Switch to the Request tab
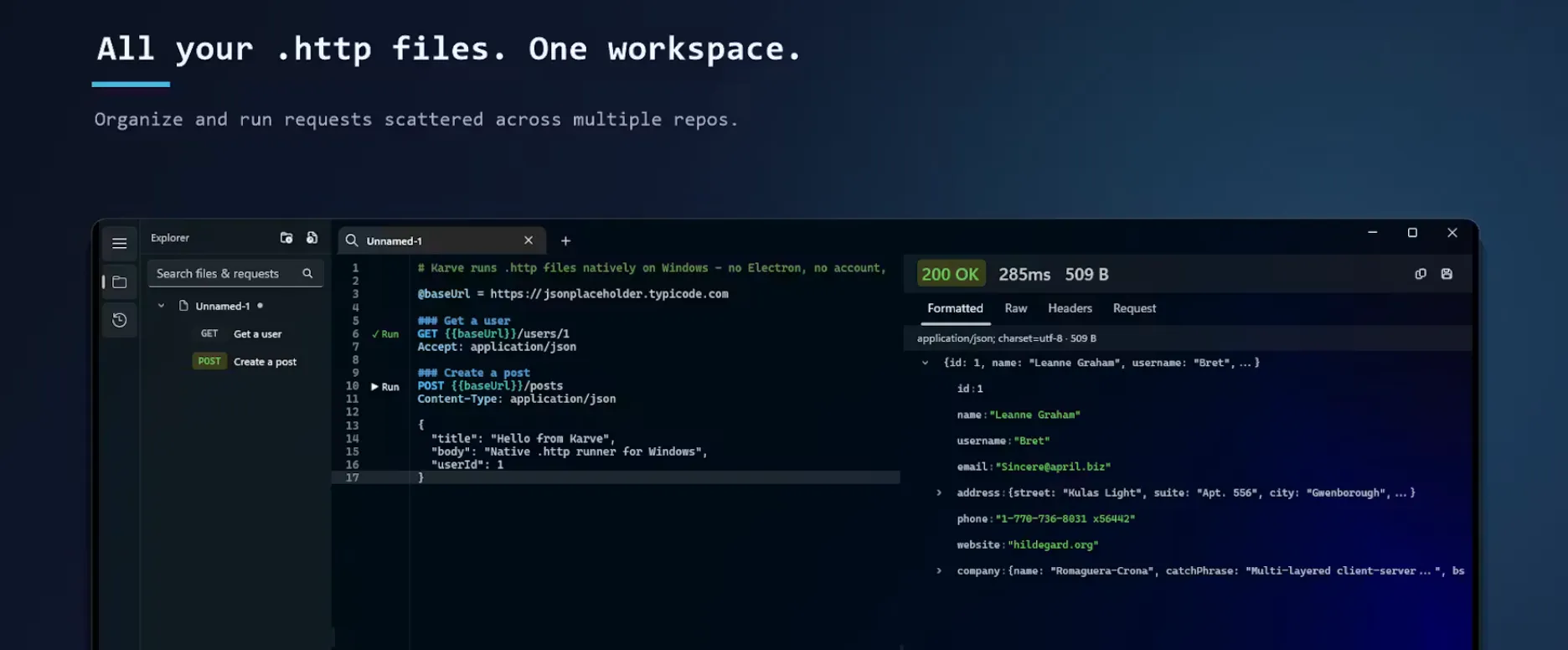The height and width of the screenshot is (650, 1568). 1134,308
